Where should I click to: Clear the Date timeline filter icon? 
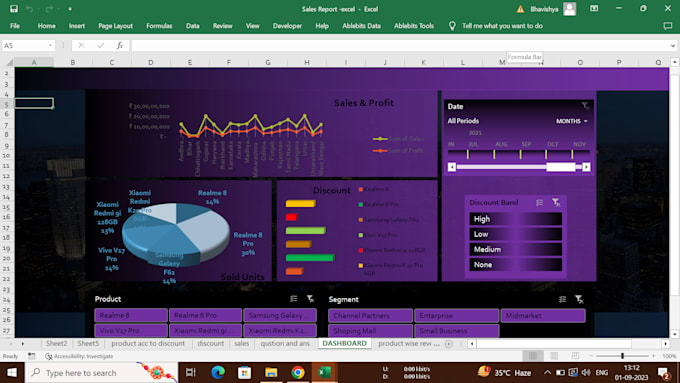[585, 106]
